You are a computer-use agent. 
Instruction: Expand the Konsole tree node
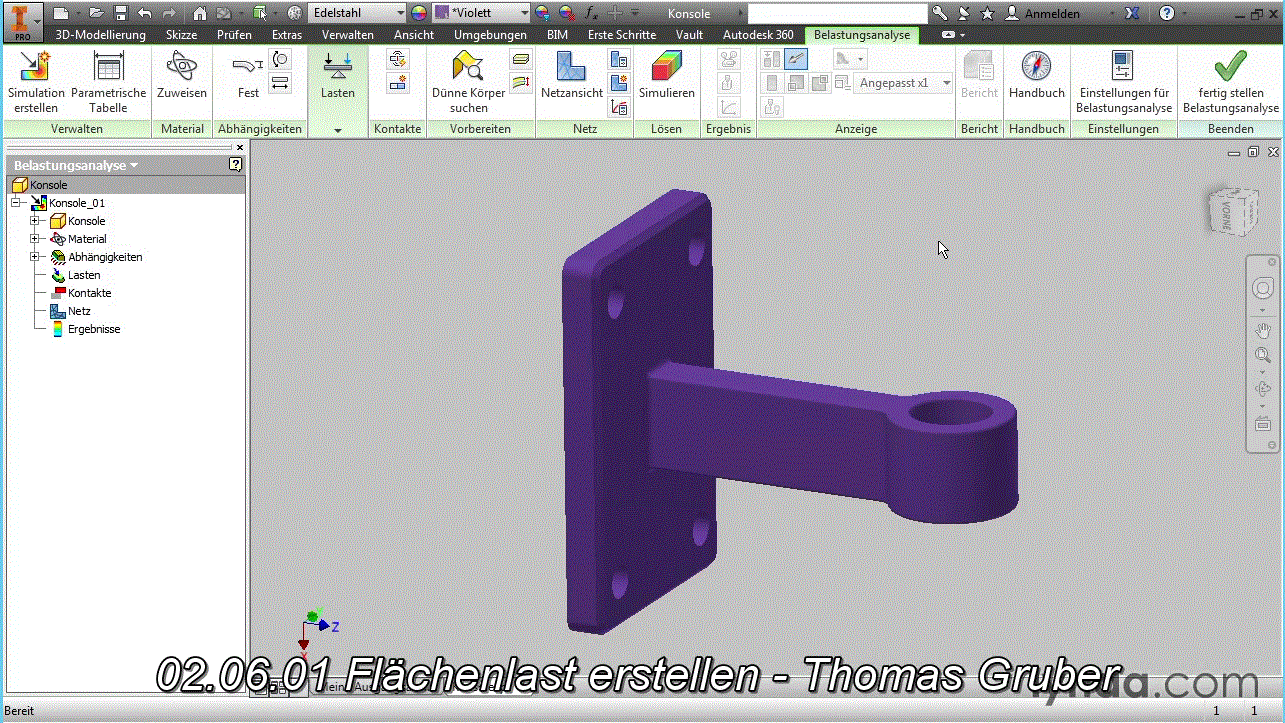click(34, 221)
